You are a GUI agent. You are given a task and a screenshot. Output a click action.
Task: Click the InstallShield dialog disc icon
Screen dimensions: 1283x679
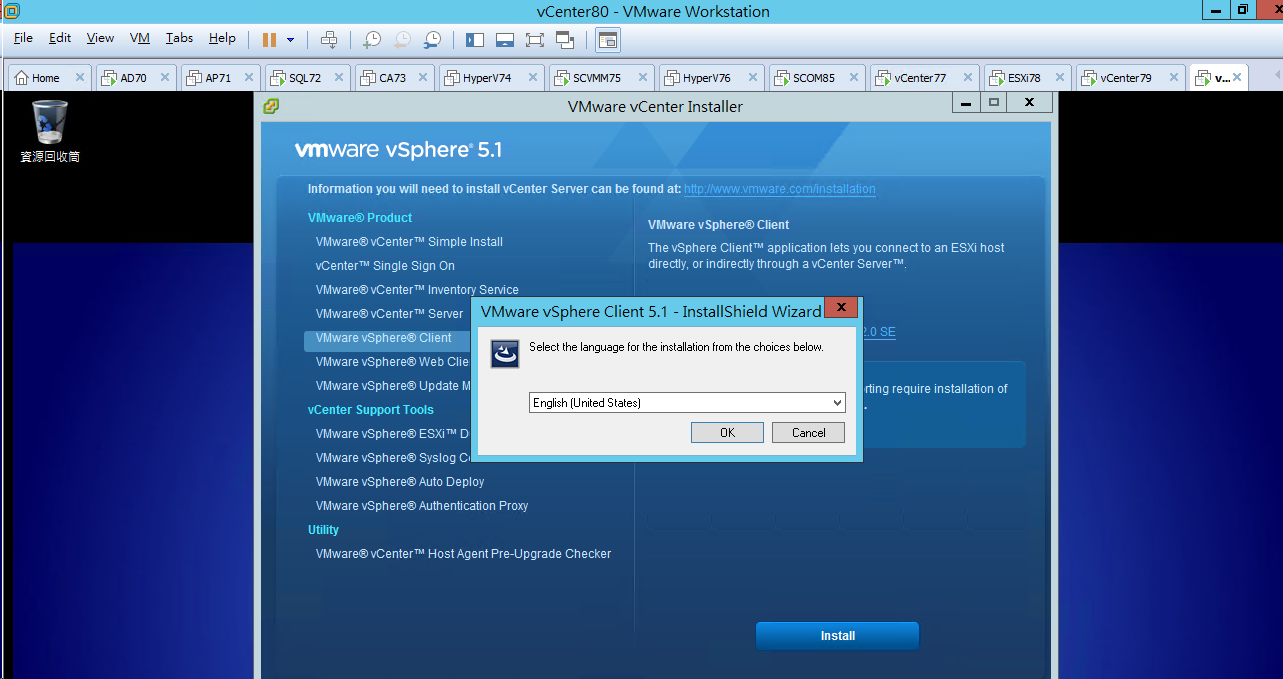pyautogui.click(x=505, y=353)
